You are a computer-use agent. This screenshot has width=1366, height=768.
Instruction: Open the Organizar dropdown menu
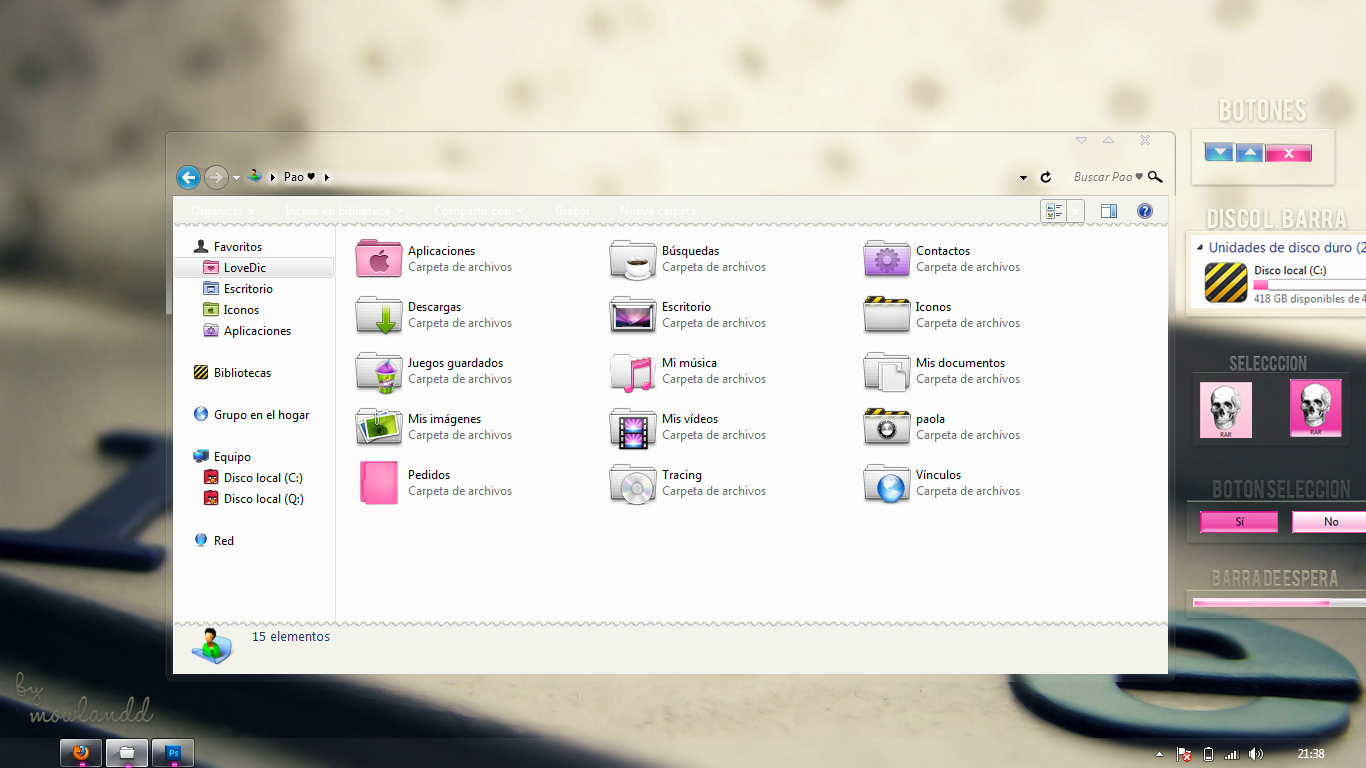[220, 211]
